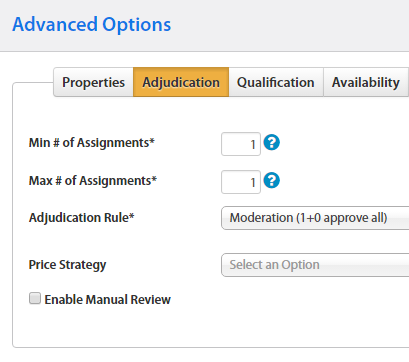
Task: Click the Advanced Options heading
Action: click(x=92, y=24)
